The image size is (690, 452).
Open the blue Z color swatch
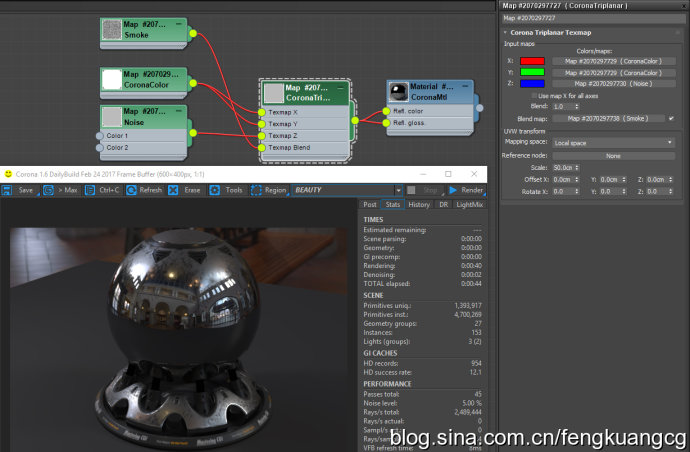(532, 84)
